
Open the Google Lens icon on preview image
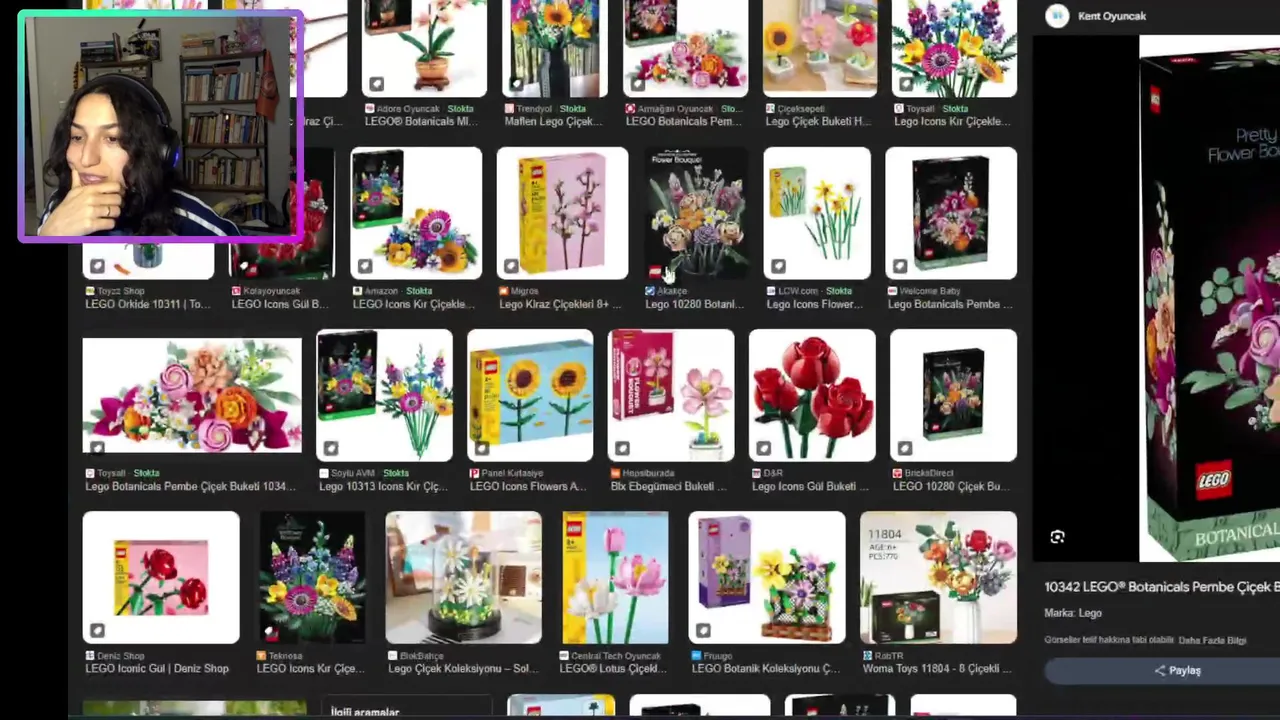point(1057,537)
